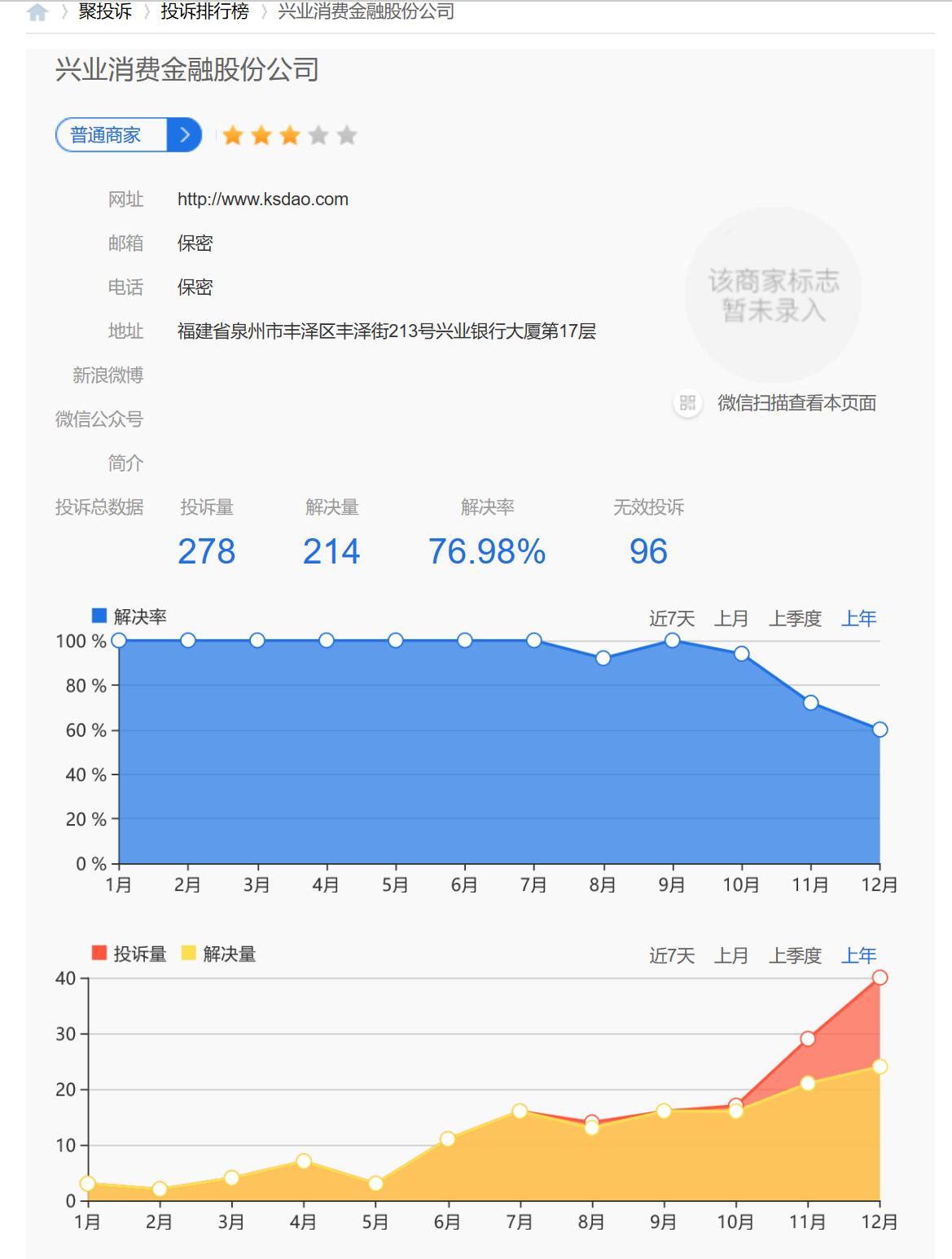
Task: Toggle 解决量 legend in volume chart
Action: [x=218, y=954]
